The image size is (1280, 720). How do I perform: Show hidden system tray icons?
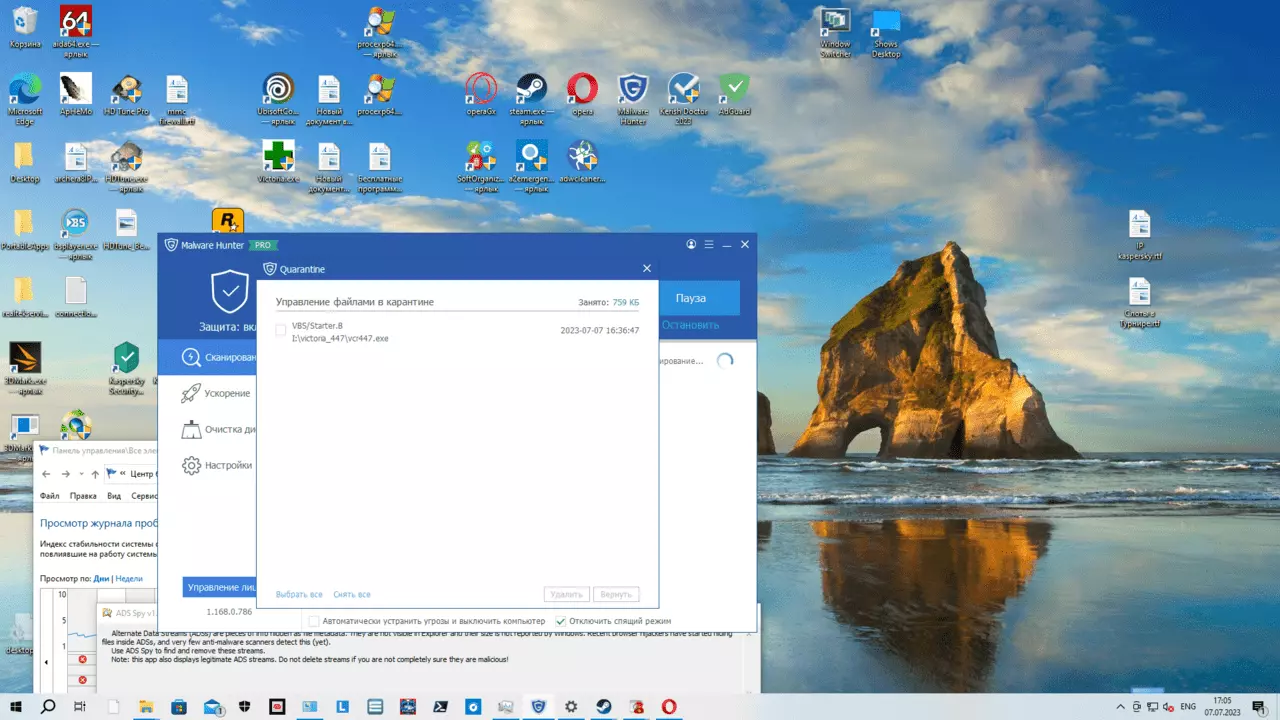point(1123,706)
